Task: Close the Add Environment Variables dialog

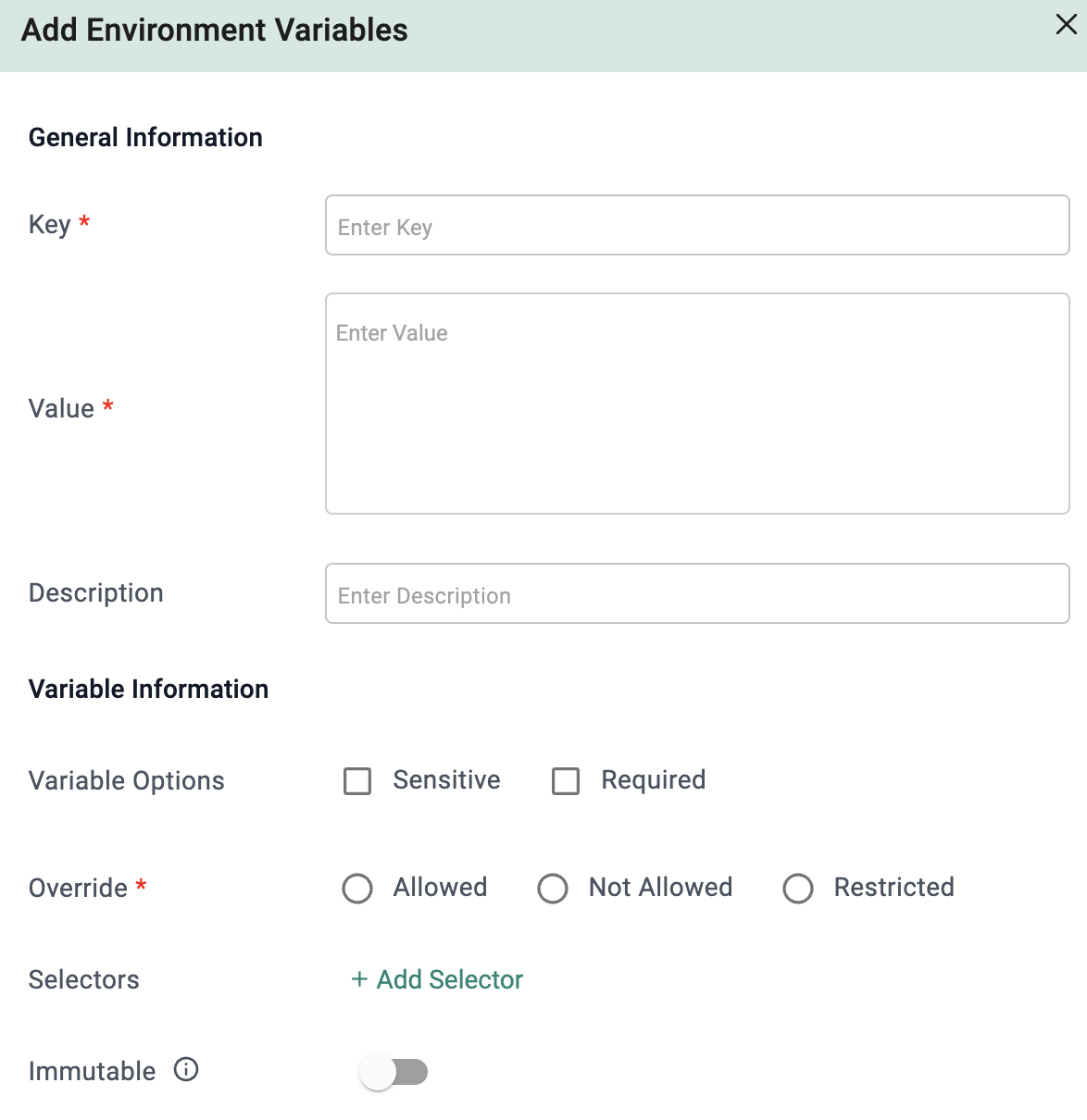Action: tap(1066, 25)
